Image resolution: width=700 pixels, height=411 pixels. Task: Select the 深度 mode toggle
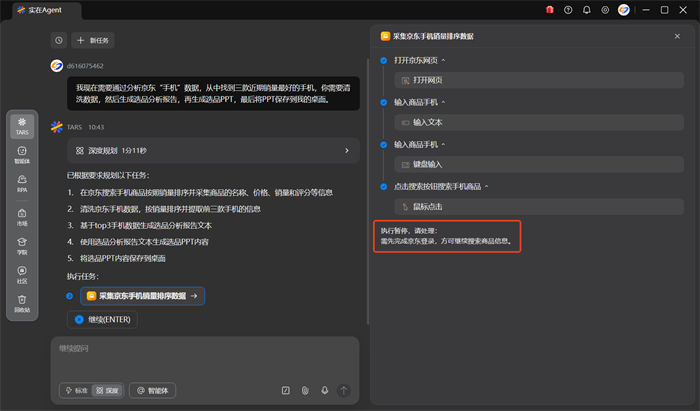coord(107,390)
